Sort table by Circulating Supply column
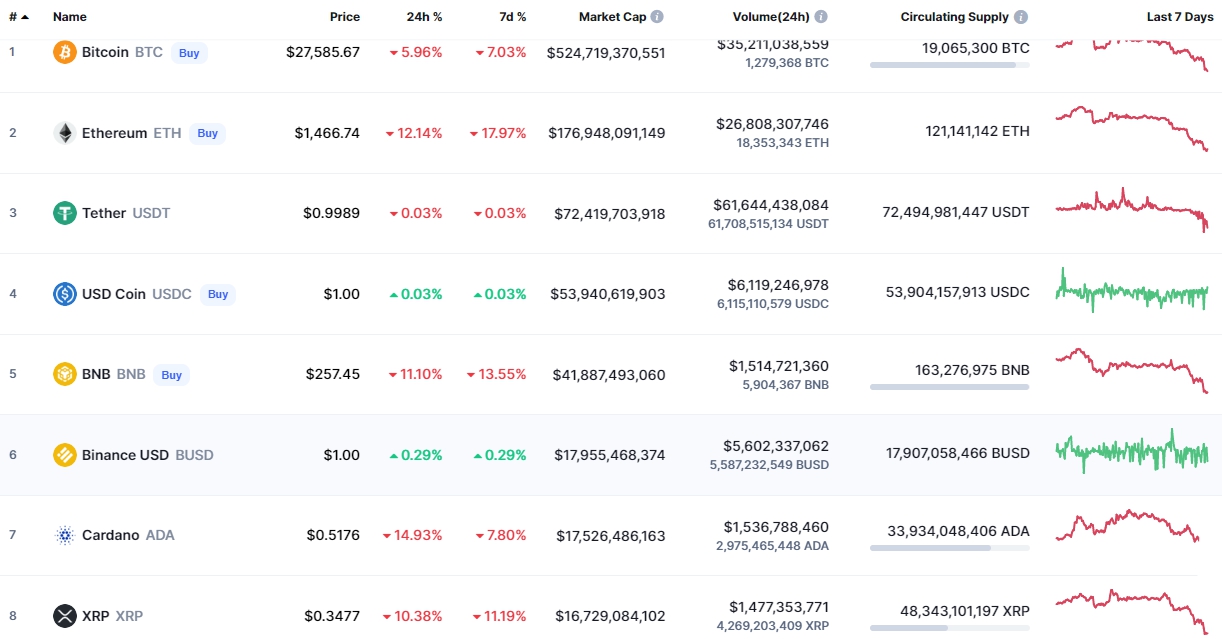1222x639 pixels. (x=954, y=17)
